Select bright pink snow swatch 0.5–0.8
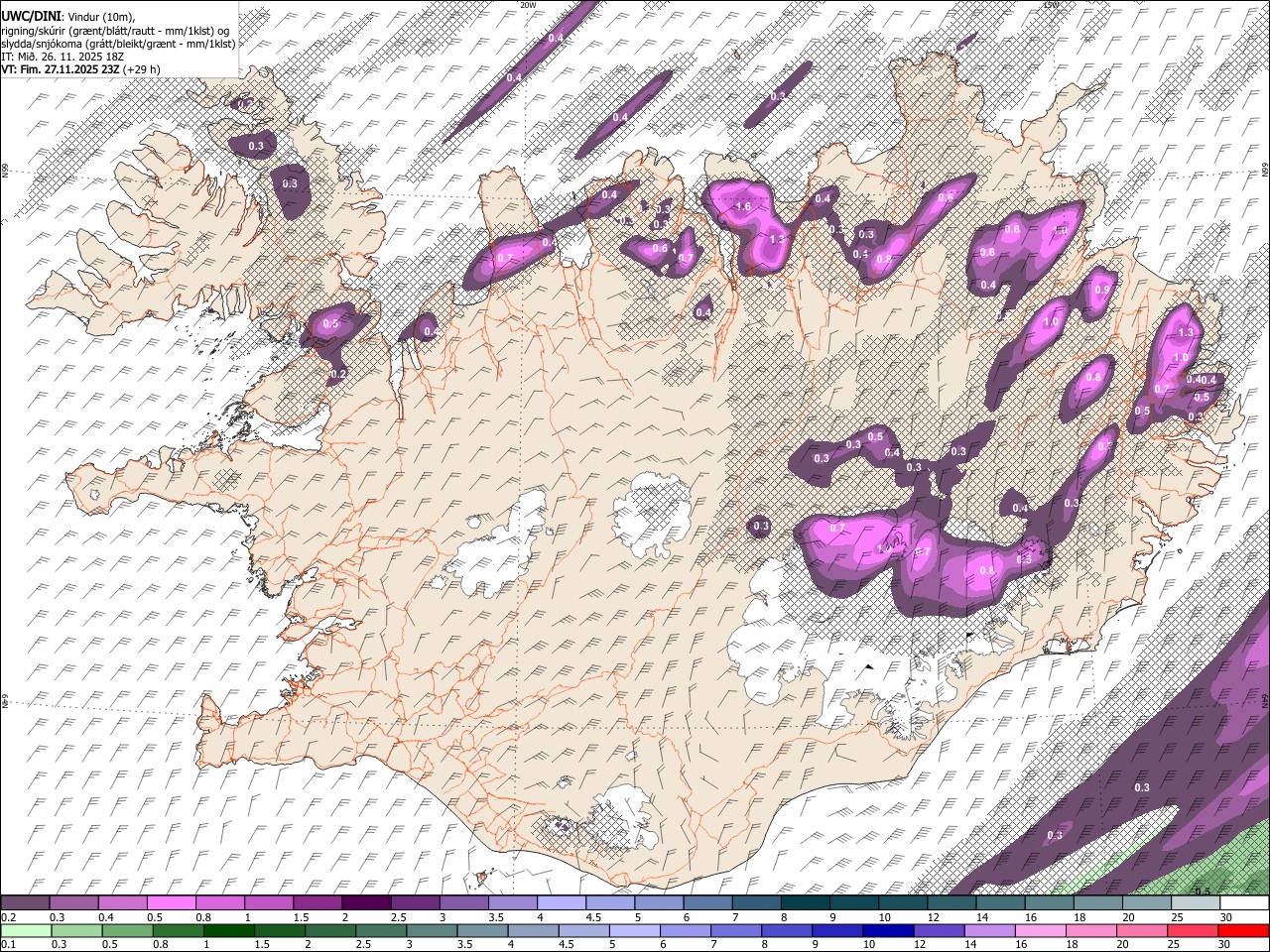Viewport: 1270px width, 952px height. click(x=171, y=902)
